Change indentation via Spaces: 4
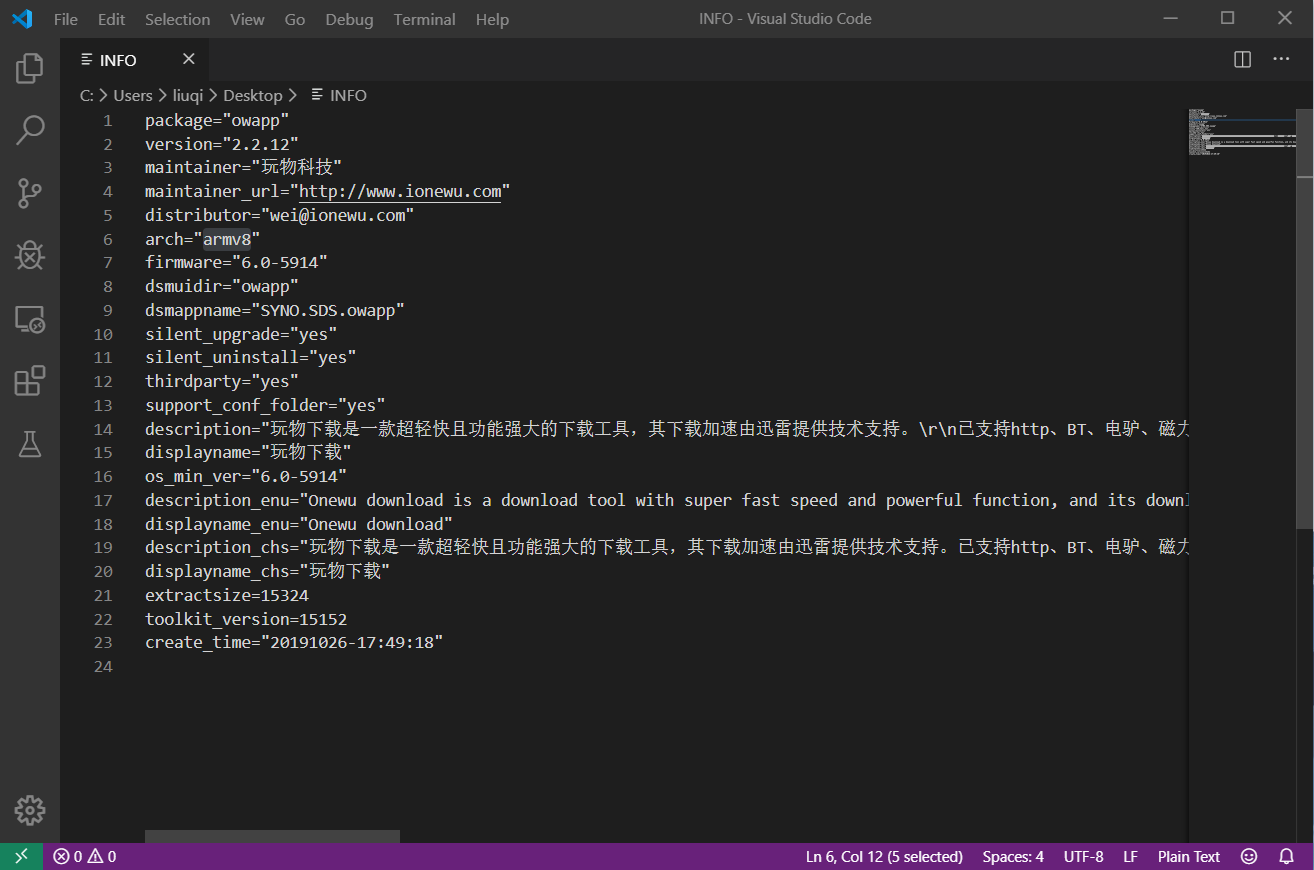1314x870 pixels. (1013, 857)
